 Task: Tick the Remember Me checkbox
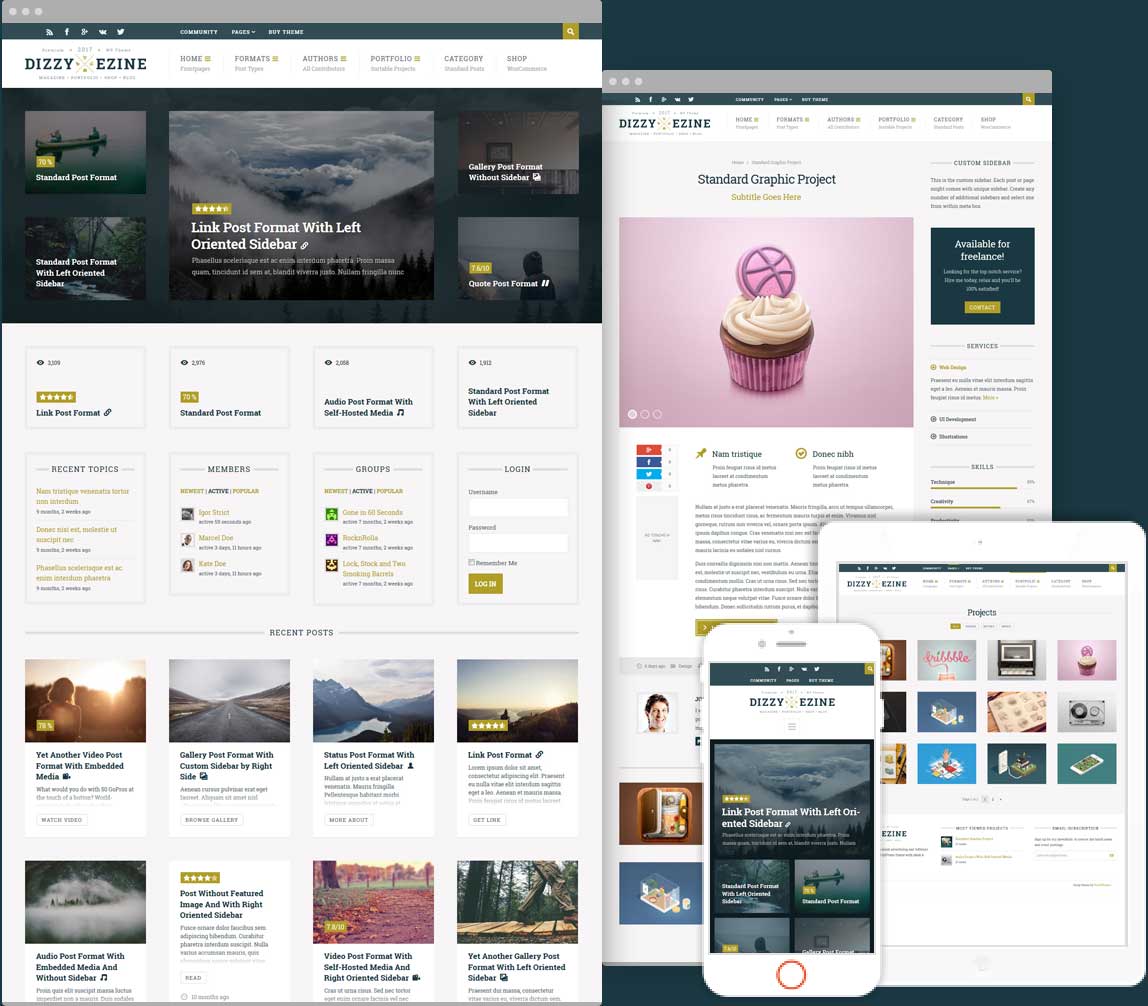[x=472, y=563]
